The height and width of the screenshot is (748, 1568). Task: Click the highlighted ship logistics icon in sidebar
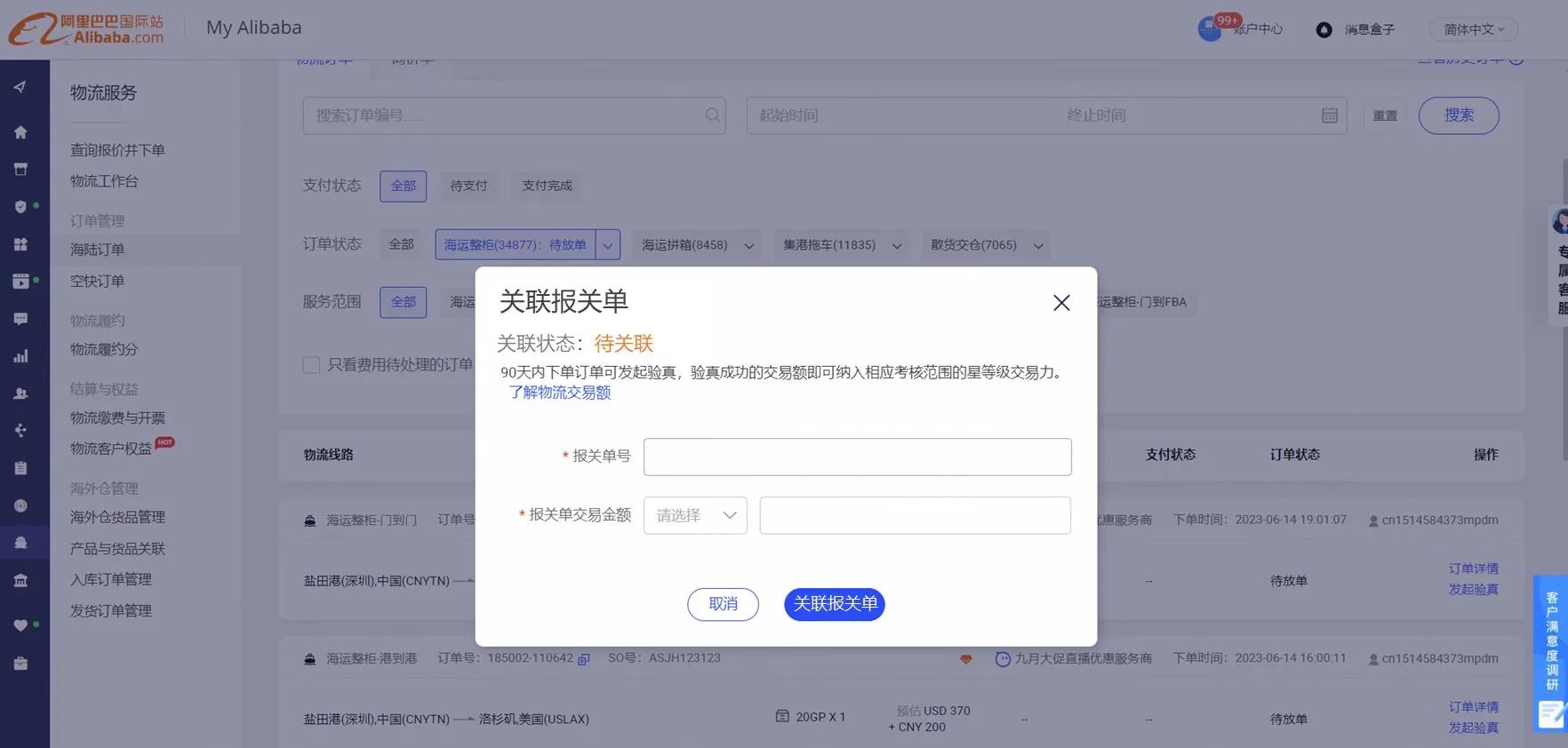pyautogui.click(x=20, y=543)
